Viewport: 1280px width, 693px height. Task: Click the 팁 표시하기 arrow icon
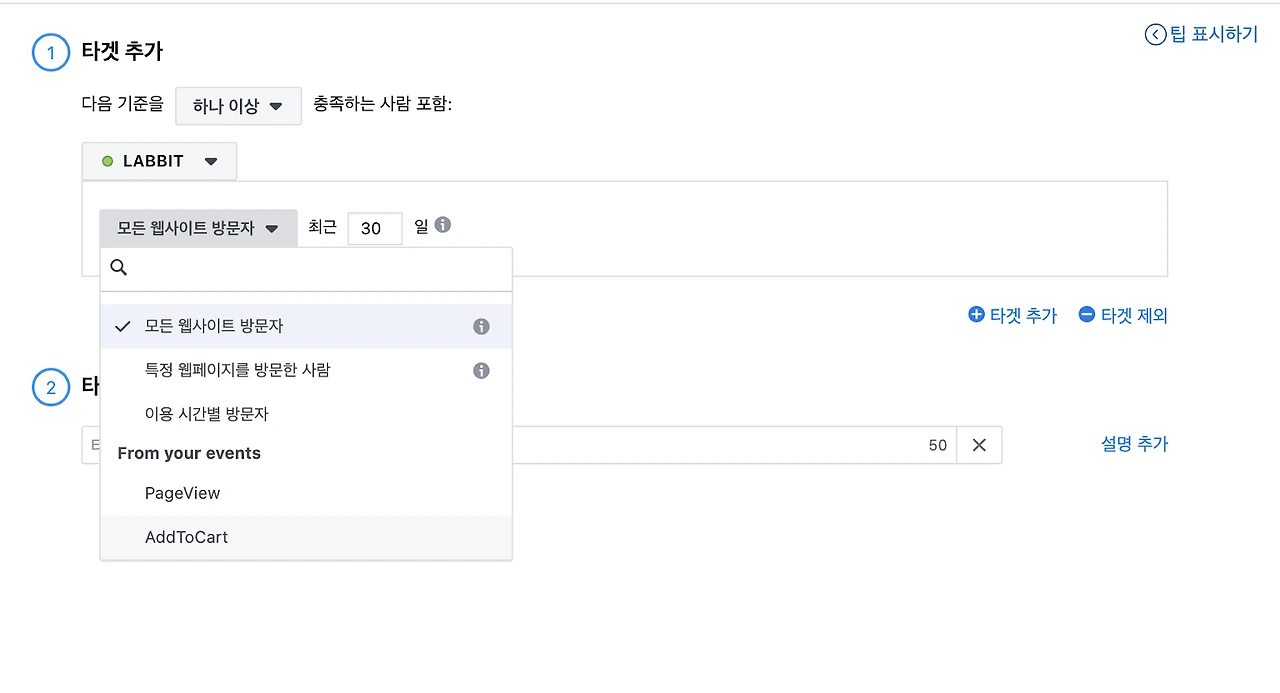coord(1155,35)
